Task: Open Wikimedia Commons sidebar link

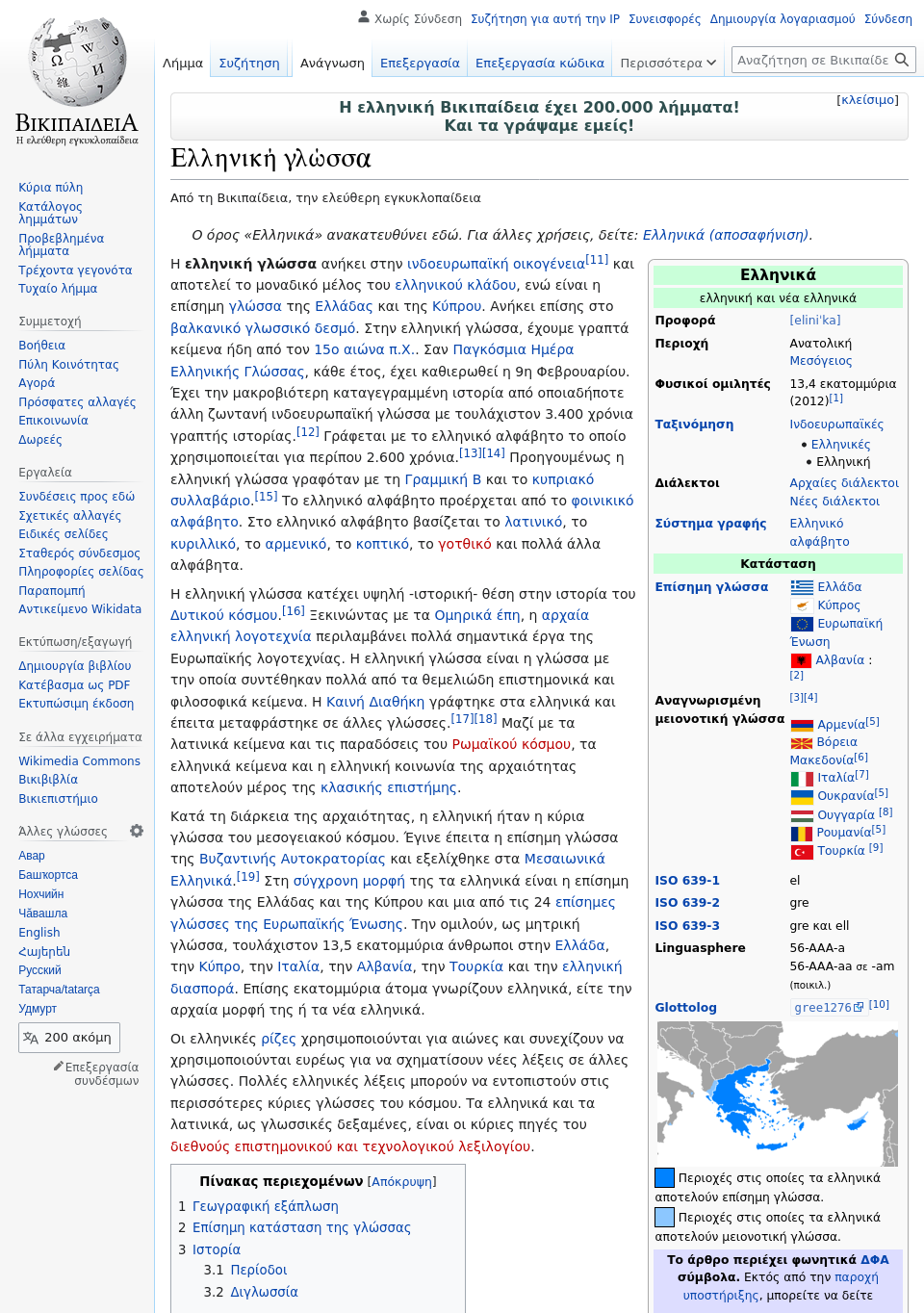Action: click(79, 760)
